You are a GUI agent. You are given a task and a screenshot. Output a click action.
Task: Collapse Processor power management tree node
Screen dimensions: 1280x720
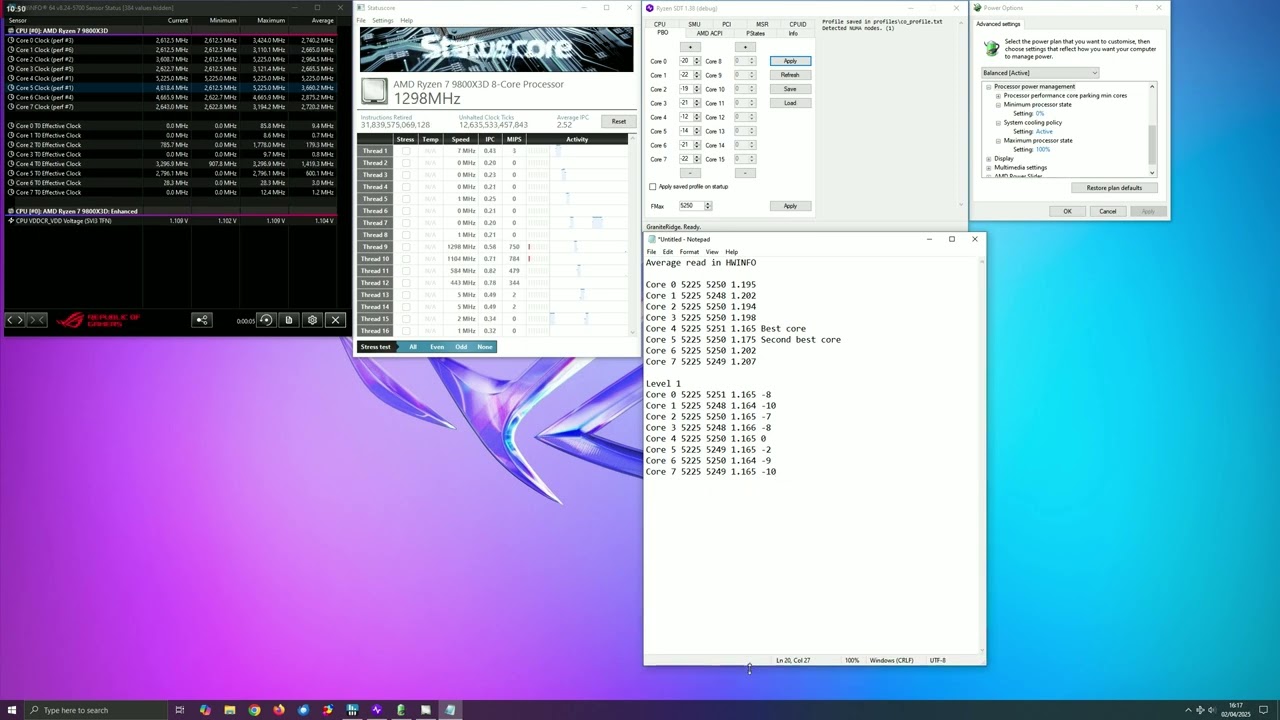click(x=989, y=87)
